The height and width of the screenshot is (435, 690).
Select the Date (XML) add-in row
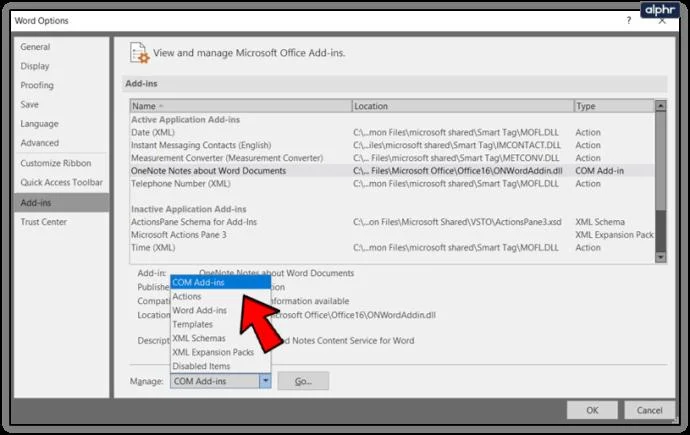pos(392,132)
